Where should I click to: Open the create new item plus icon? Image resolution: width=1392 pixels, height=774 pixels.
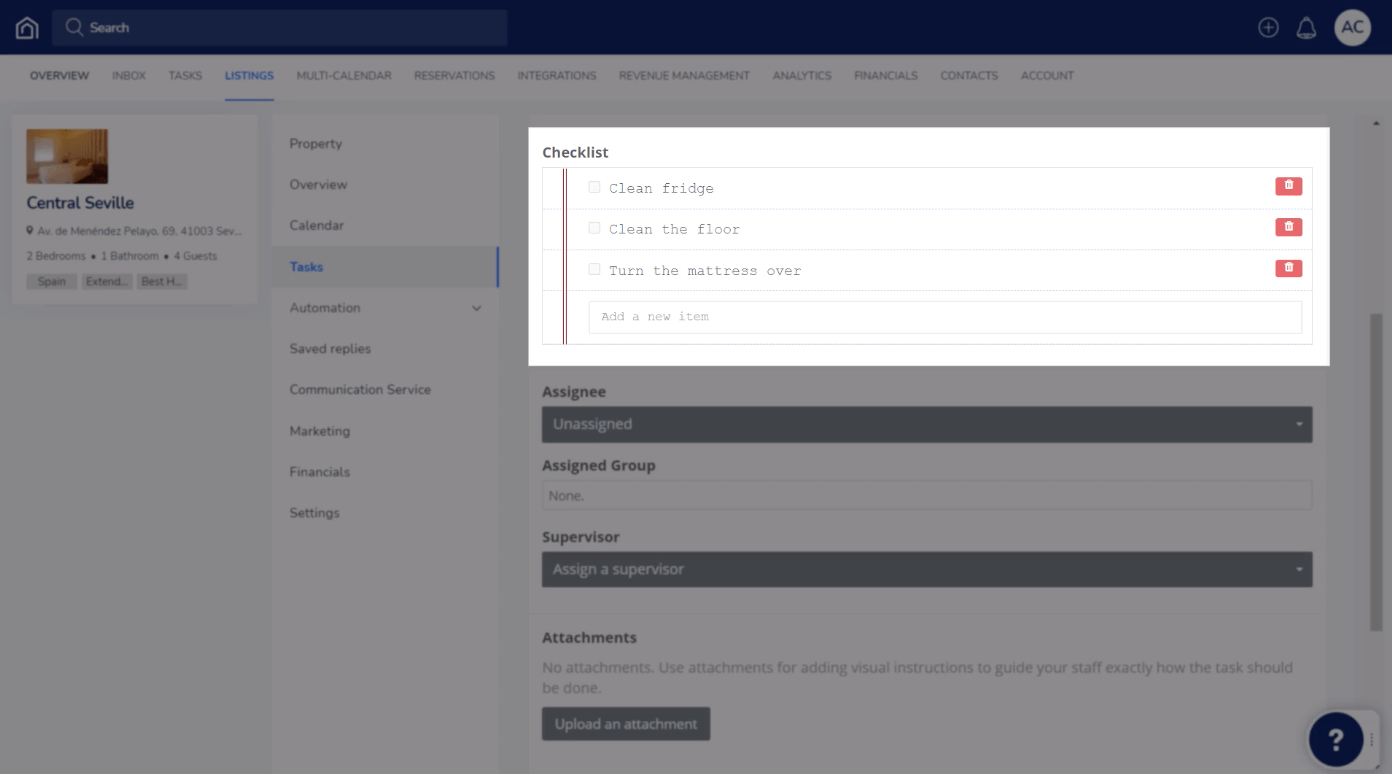(x=1268, y=27)
